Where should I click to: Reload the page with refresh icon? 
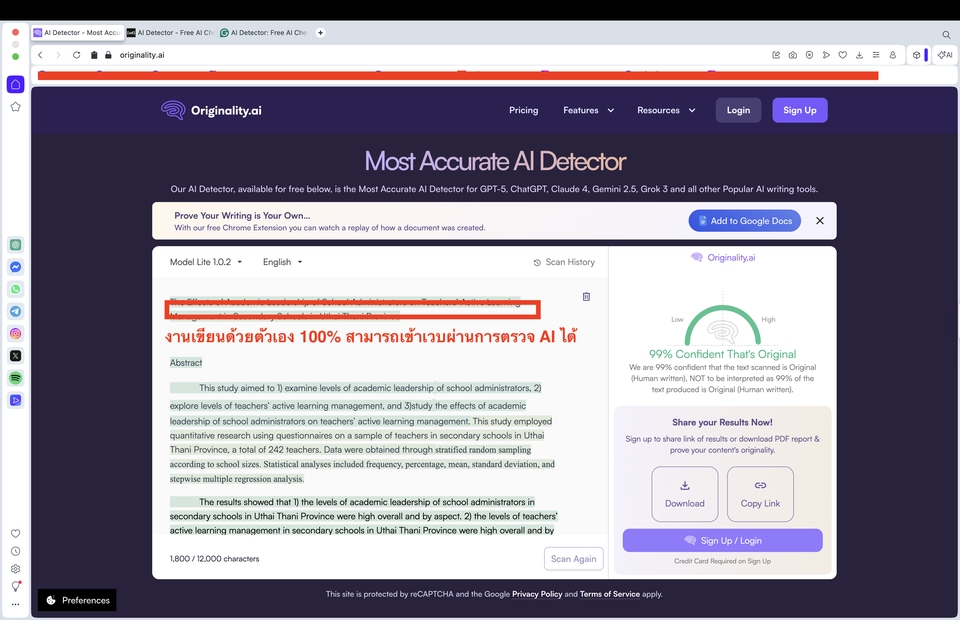(76, 55)
